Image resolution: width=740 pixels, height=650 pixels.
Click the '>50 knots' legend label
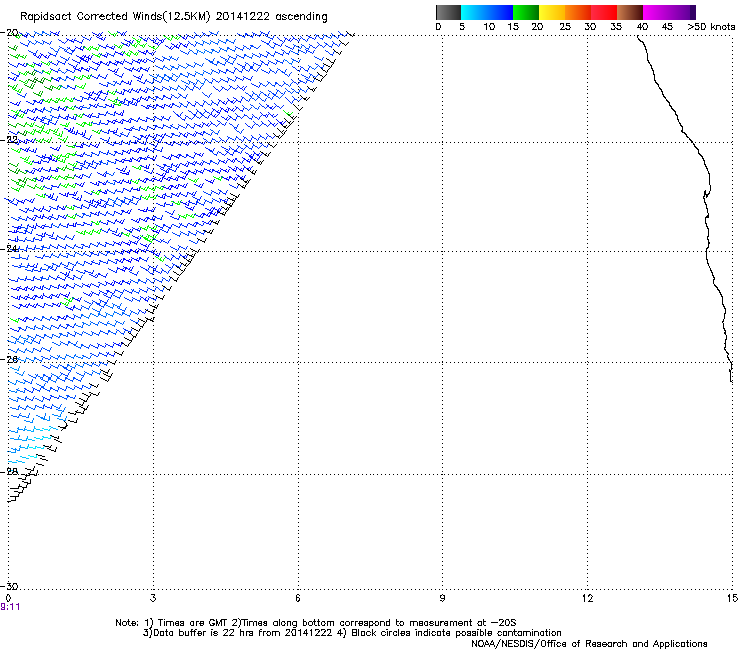click(x=711, y=27)
